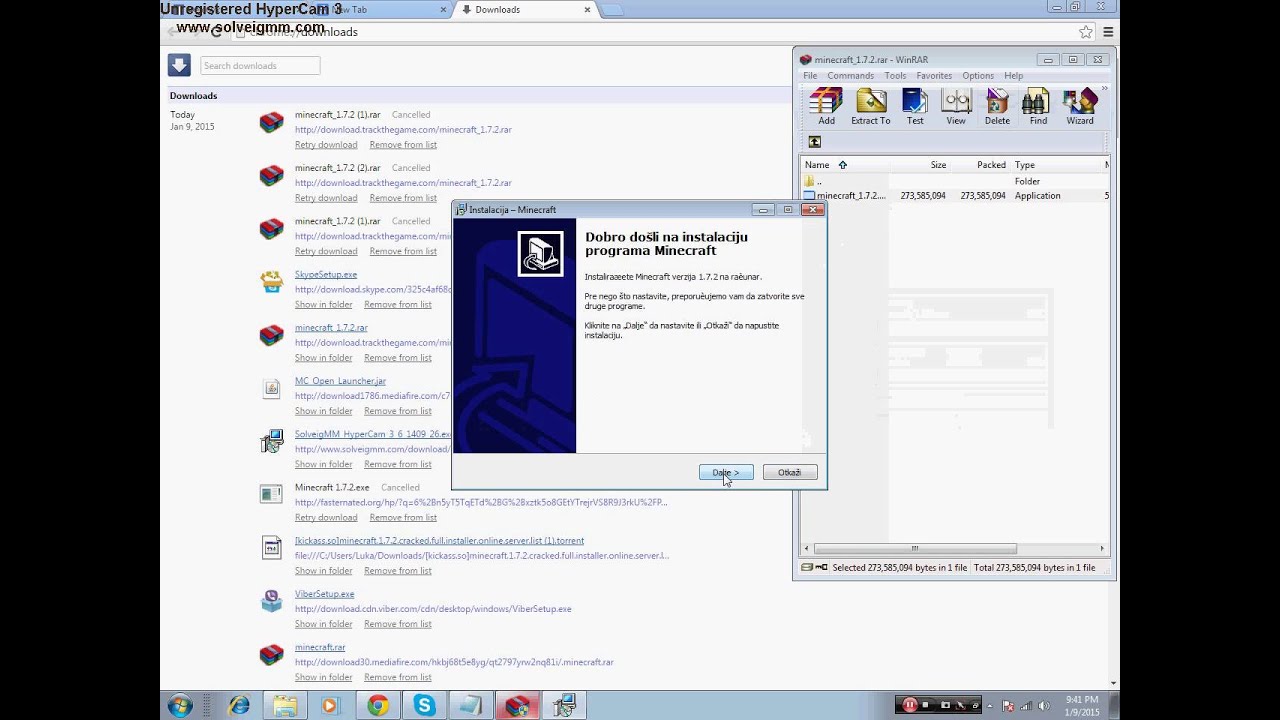Open Windows Media Player from taskbar
1280x720 pixels.
coord(330,706)
